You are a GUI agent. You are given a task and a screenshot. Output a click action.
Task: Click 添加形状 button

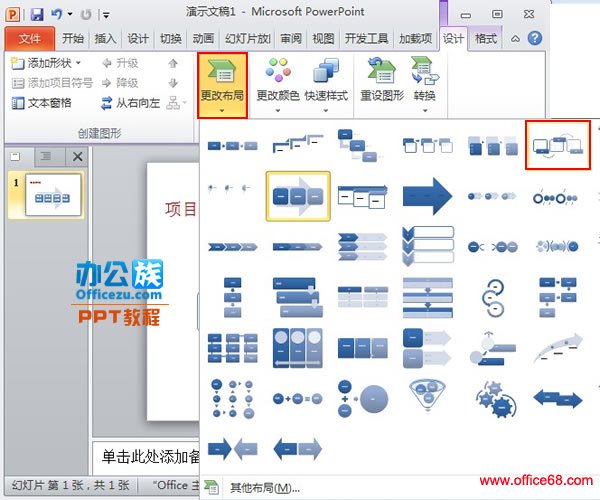point(42,63)
